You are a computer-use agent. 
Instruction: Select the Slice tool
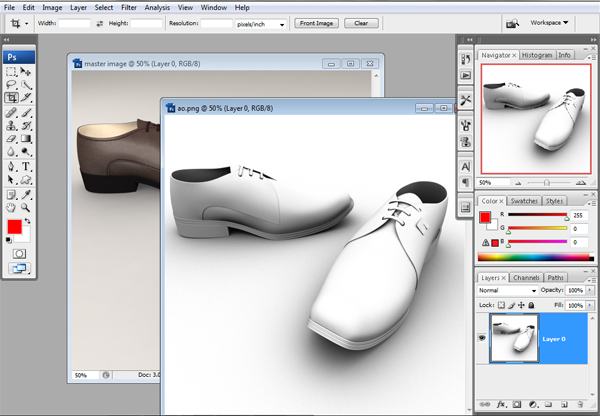coord(26,98)
